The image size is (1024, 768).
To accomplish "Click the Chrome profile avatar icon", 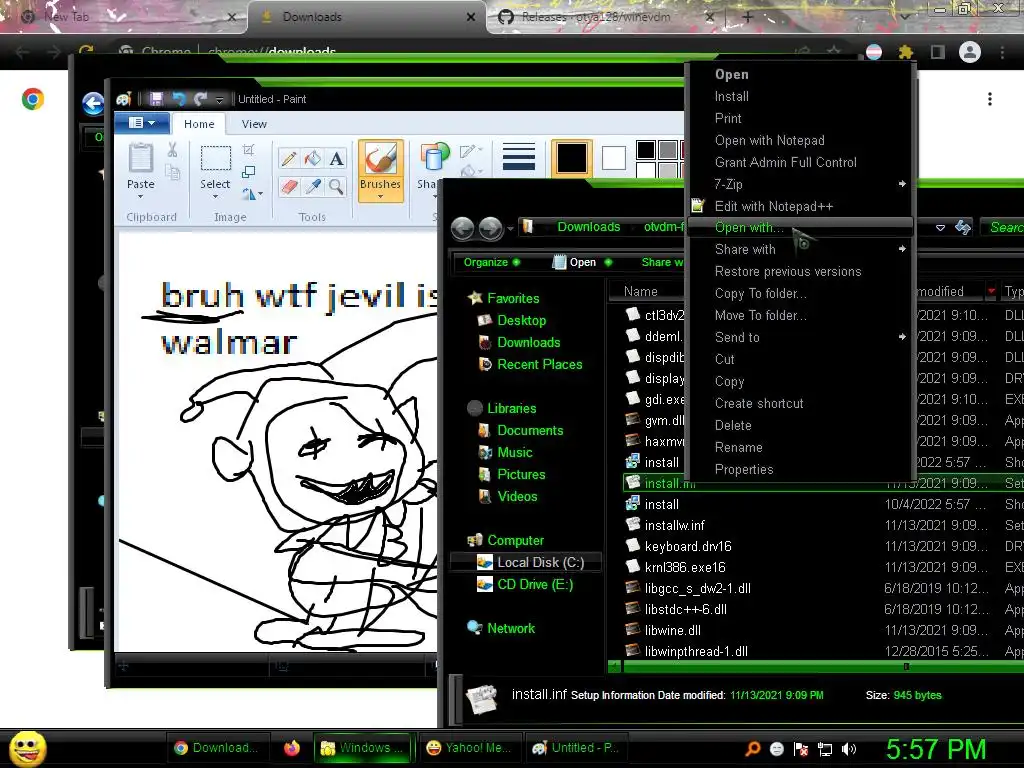I will point(970,52).
